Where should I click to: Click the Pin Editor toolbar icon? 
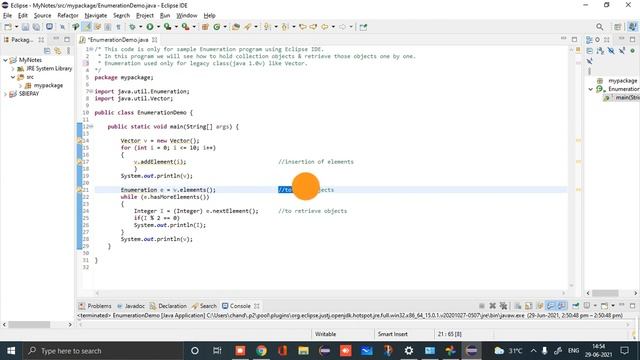click(363, 27)
